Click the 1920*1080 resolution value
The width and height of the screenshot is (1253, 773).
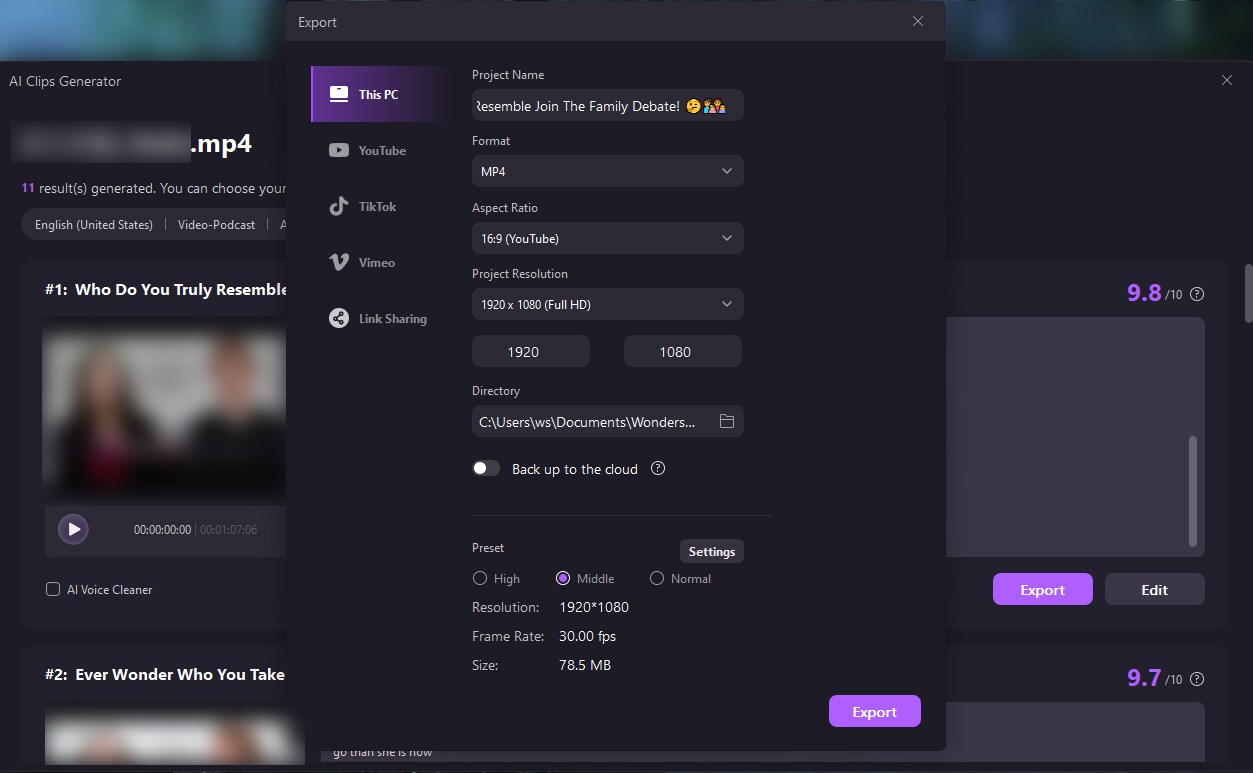[x=594, y=607]
